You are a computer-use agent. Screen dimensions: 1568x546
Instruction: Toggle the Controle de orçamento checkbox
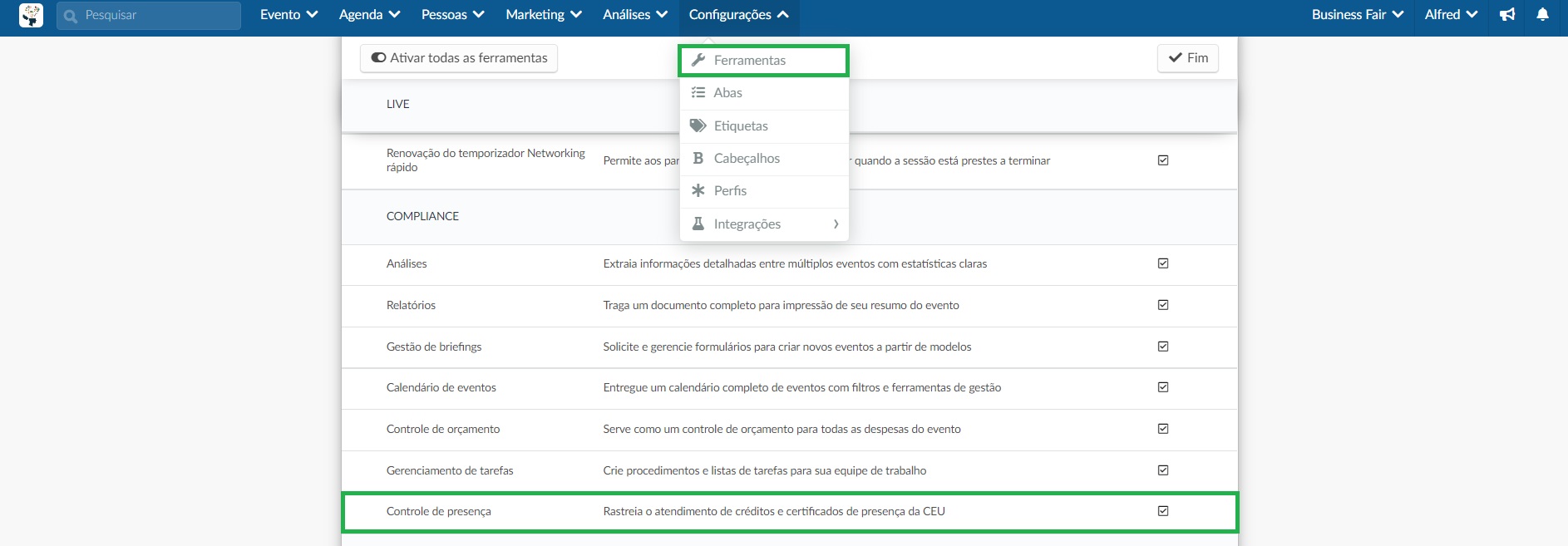pos(1163,429)
